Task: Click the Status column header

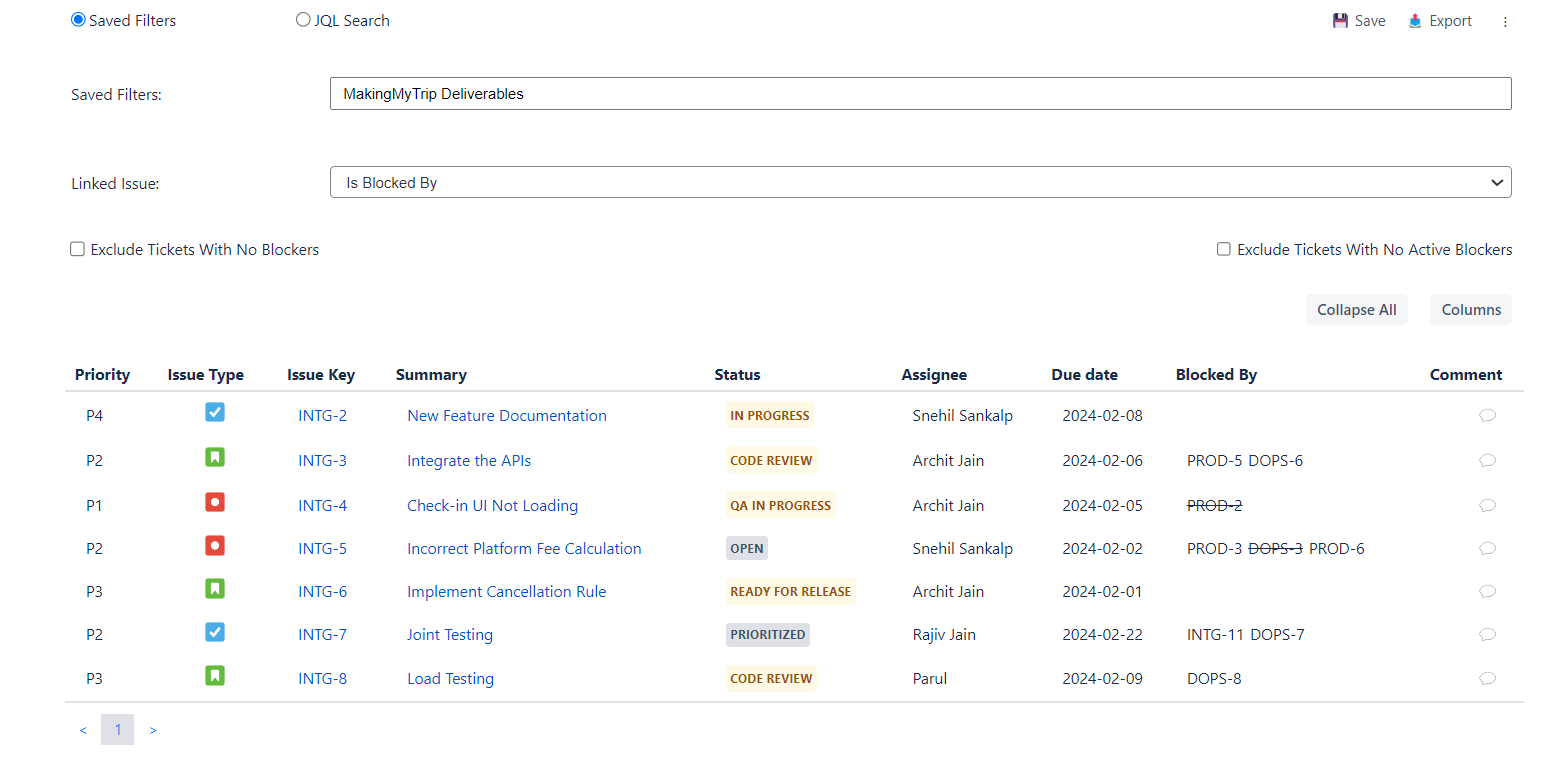Action: click(x=737, y=375)
